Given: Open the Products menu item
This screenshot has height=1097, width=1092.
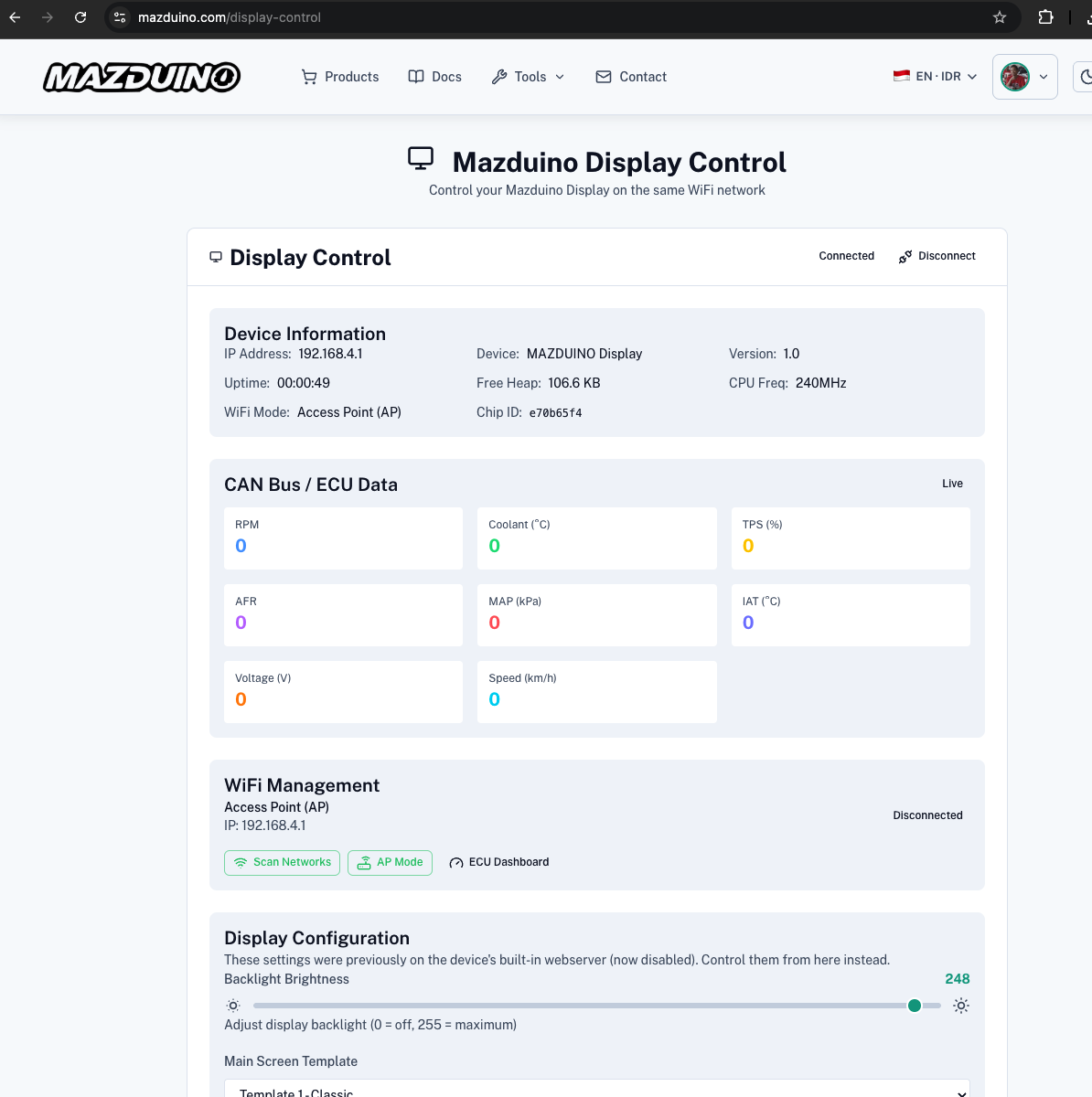Looking at the screenshot, I should [x=340, y=77].
